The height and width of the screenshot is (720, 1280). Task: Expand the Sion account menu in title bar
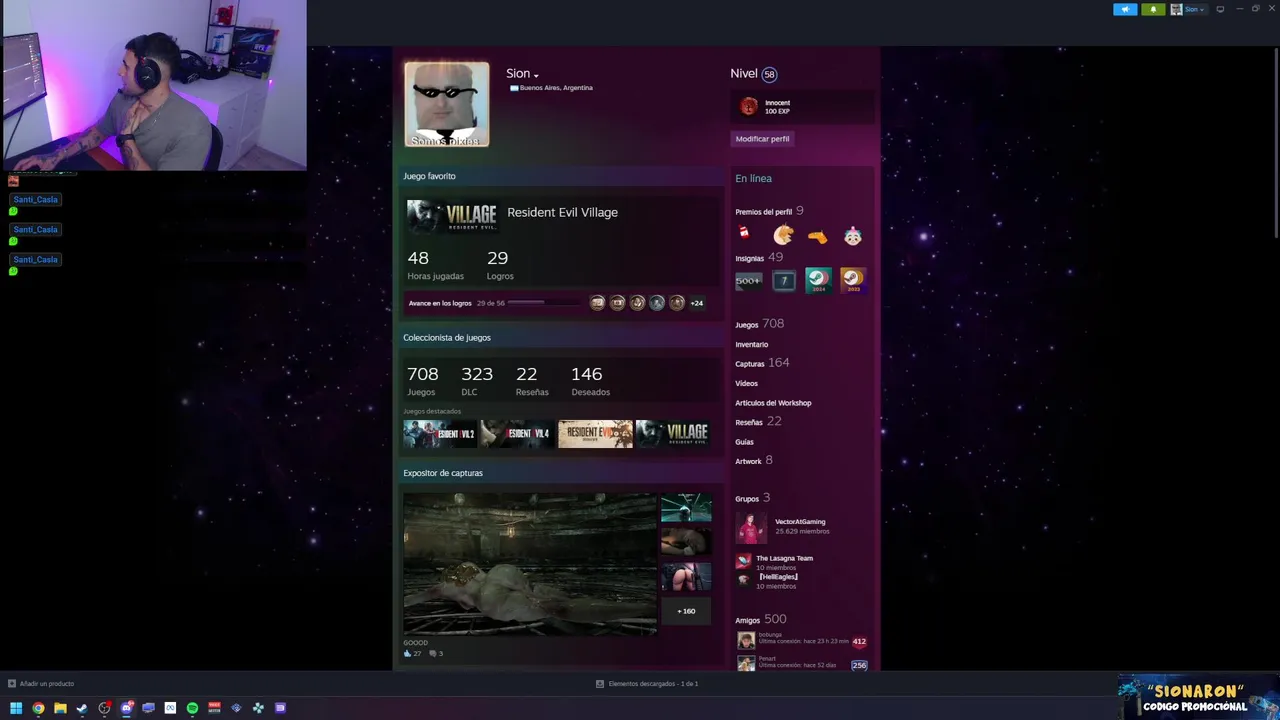point(1189,9)
